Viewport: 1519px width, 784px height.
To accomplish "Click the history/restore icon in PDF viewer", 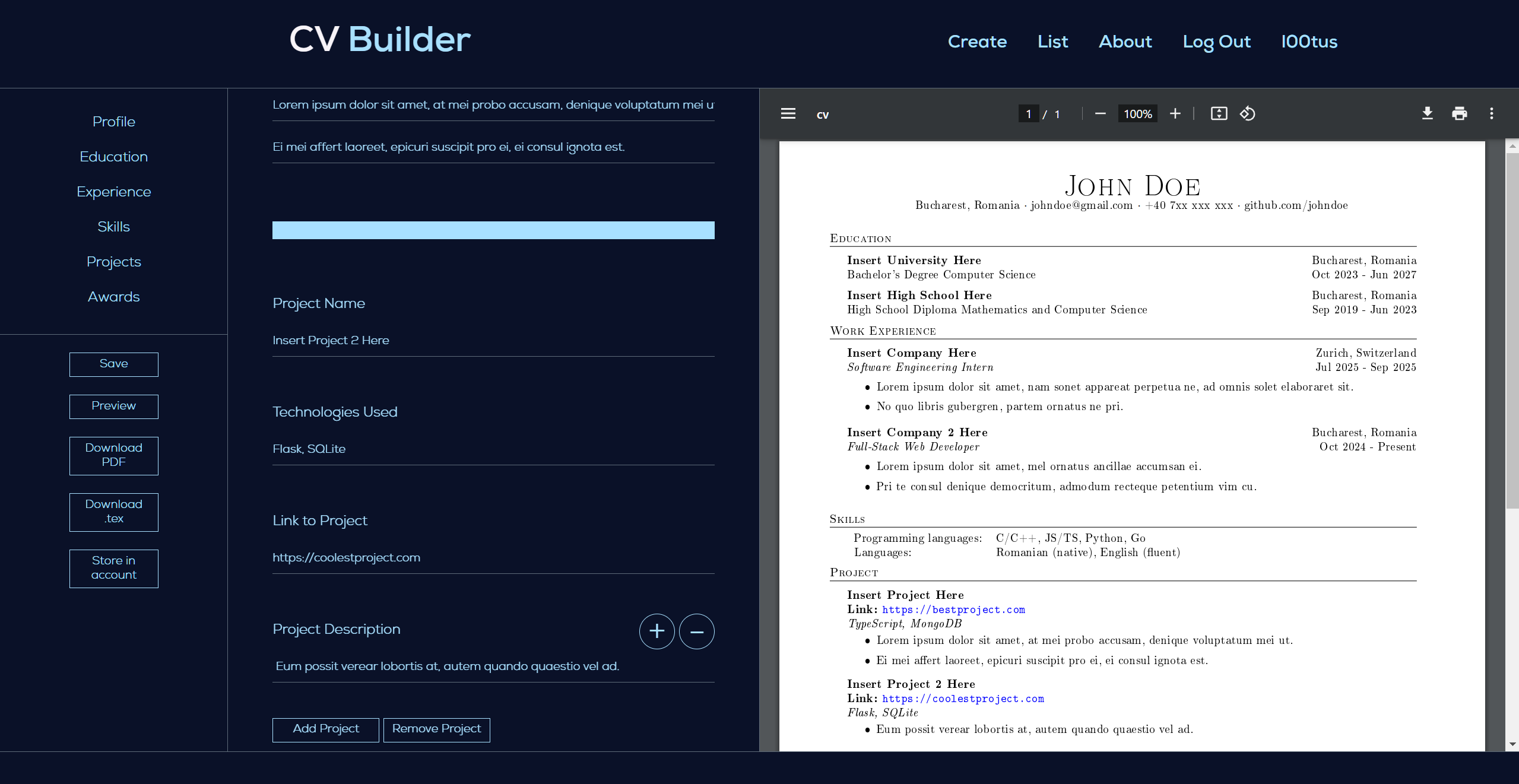I will (1248, 113).
